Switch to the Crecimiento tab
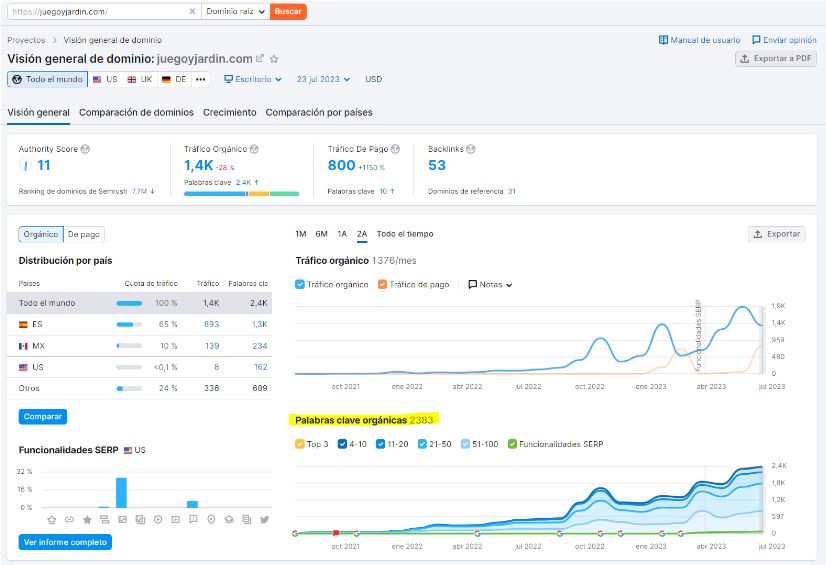This screenshot has height=565, width=826. pyautogui.click(x=230, y=112)
